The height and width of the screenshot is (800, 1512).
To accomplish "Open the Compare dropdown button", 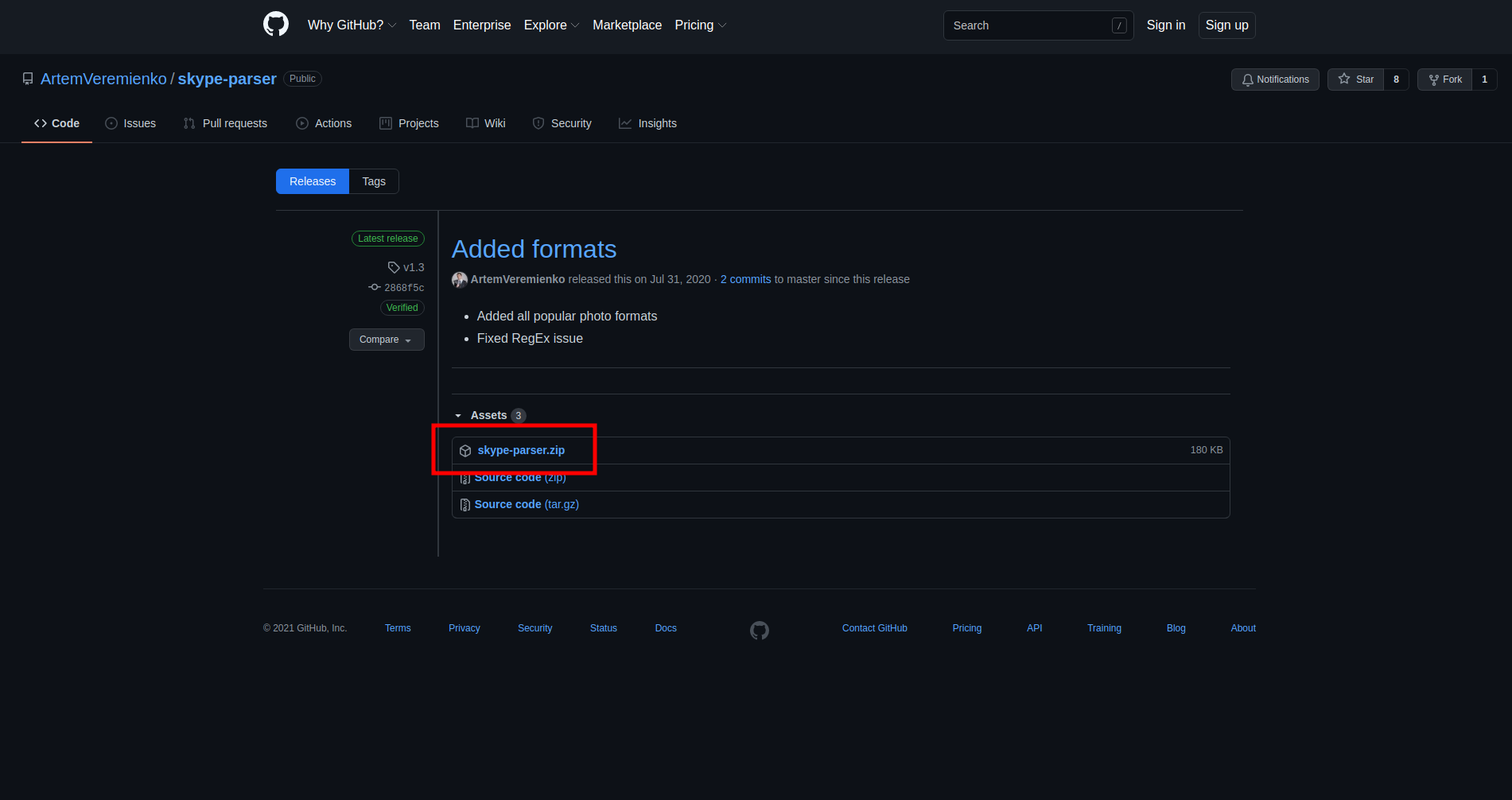I will (x=387, y=340).
